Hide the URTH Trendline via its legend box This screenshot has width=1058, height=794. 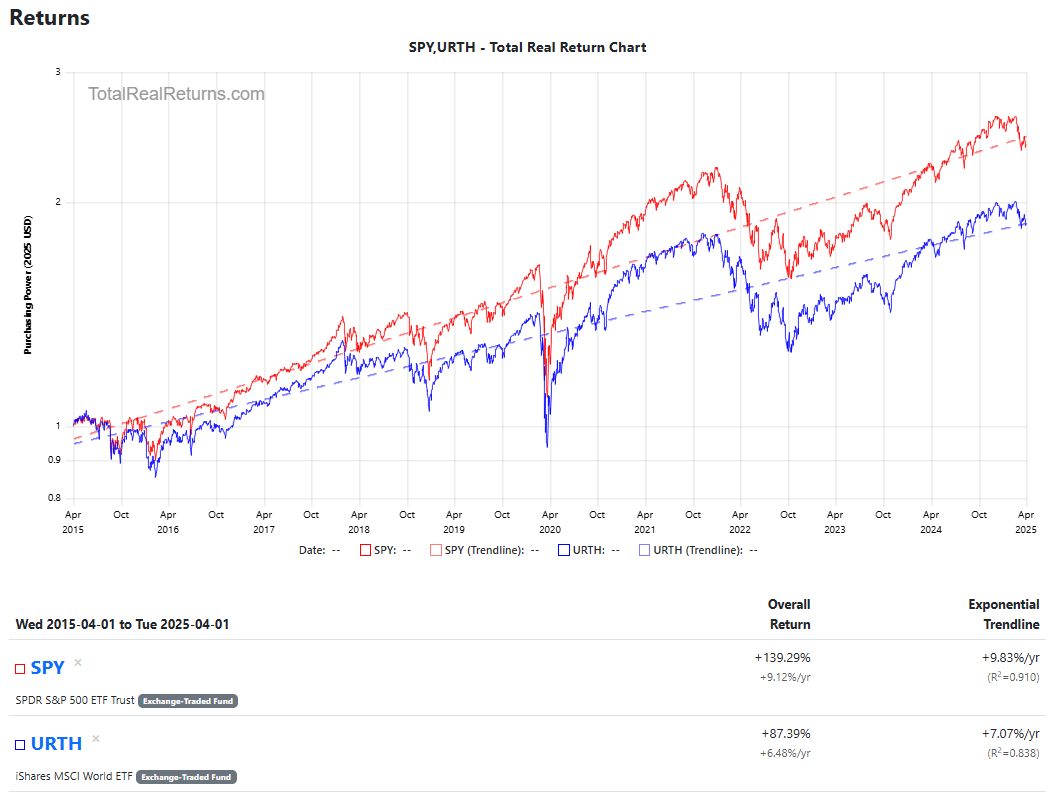coord(644,549)
